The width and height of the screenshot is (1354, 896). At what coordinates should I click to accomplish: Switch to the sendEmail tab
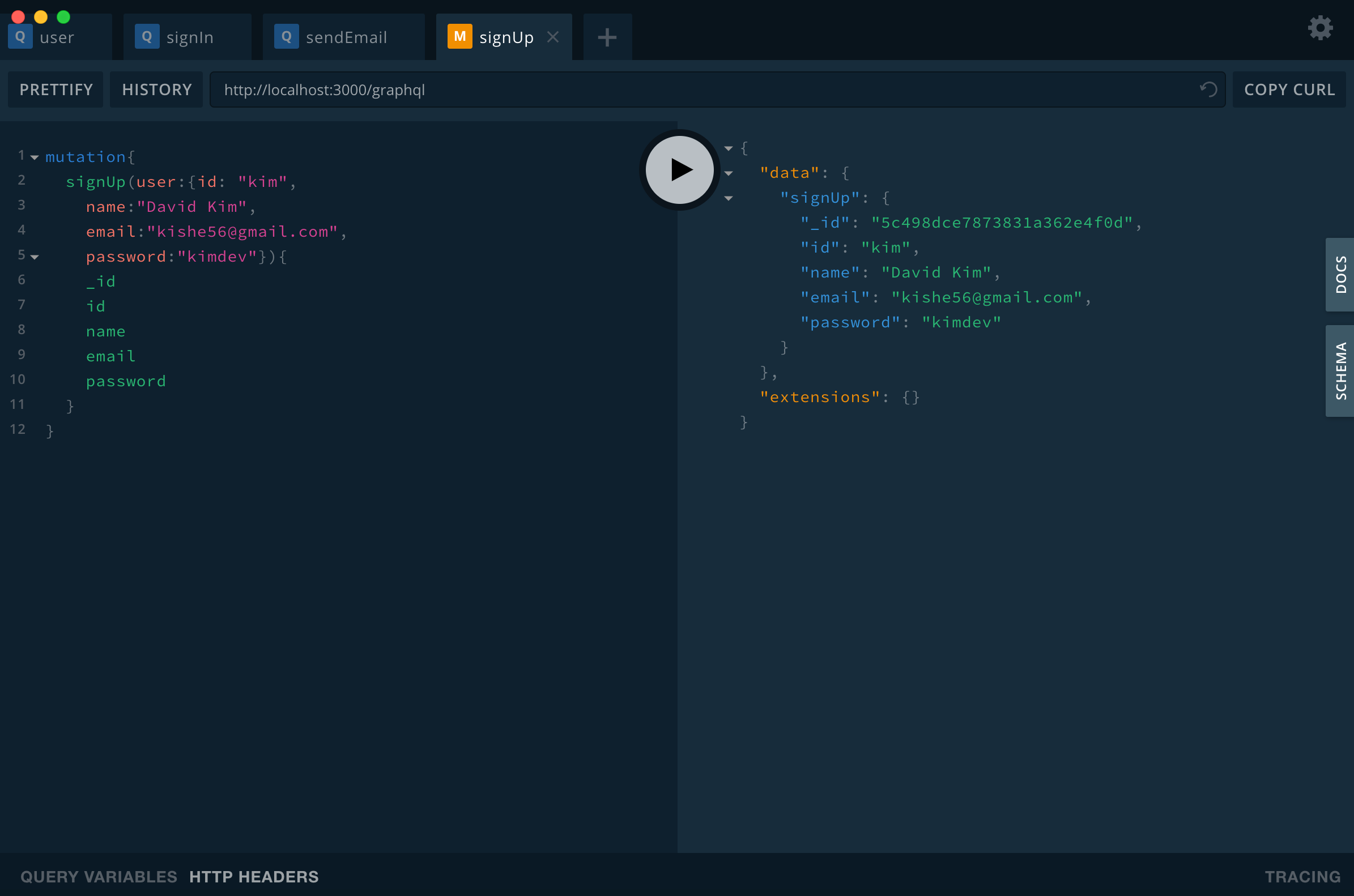[x=346, y=37]
